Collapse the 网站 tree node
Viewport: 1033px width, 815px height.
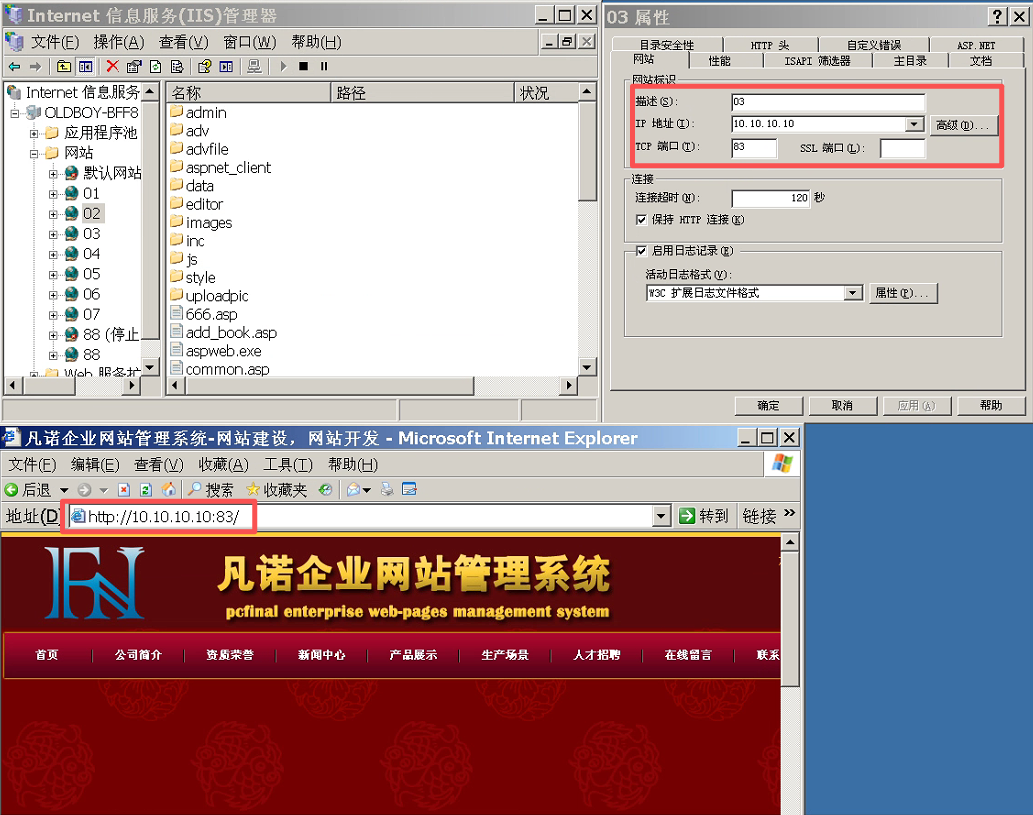click(x=34, y=154)
